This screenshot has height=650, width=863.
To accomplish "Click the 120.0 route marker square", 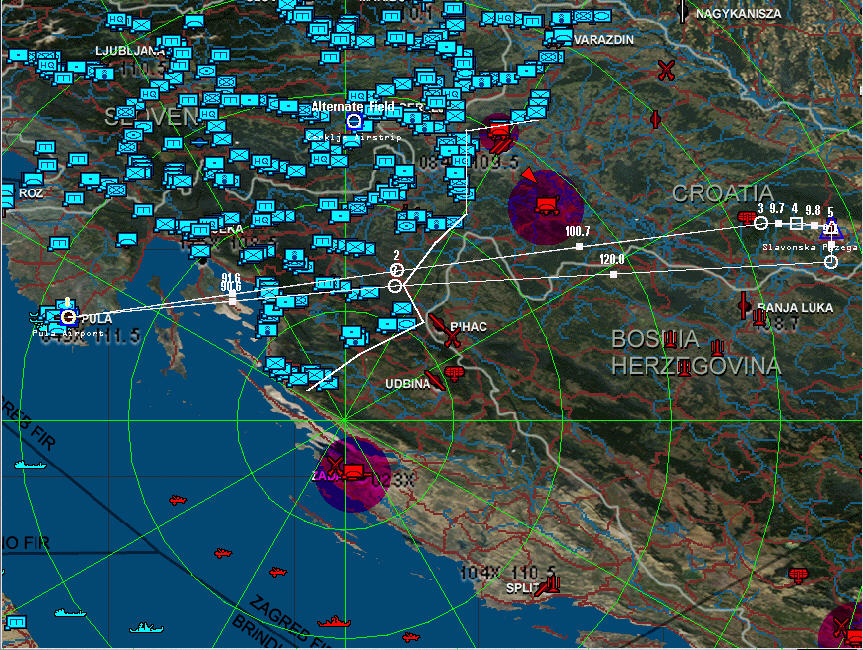I will (x=612, y=273).
